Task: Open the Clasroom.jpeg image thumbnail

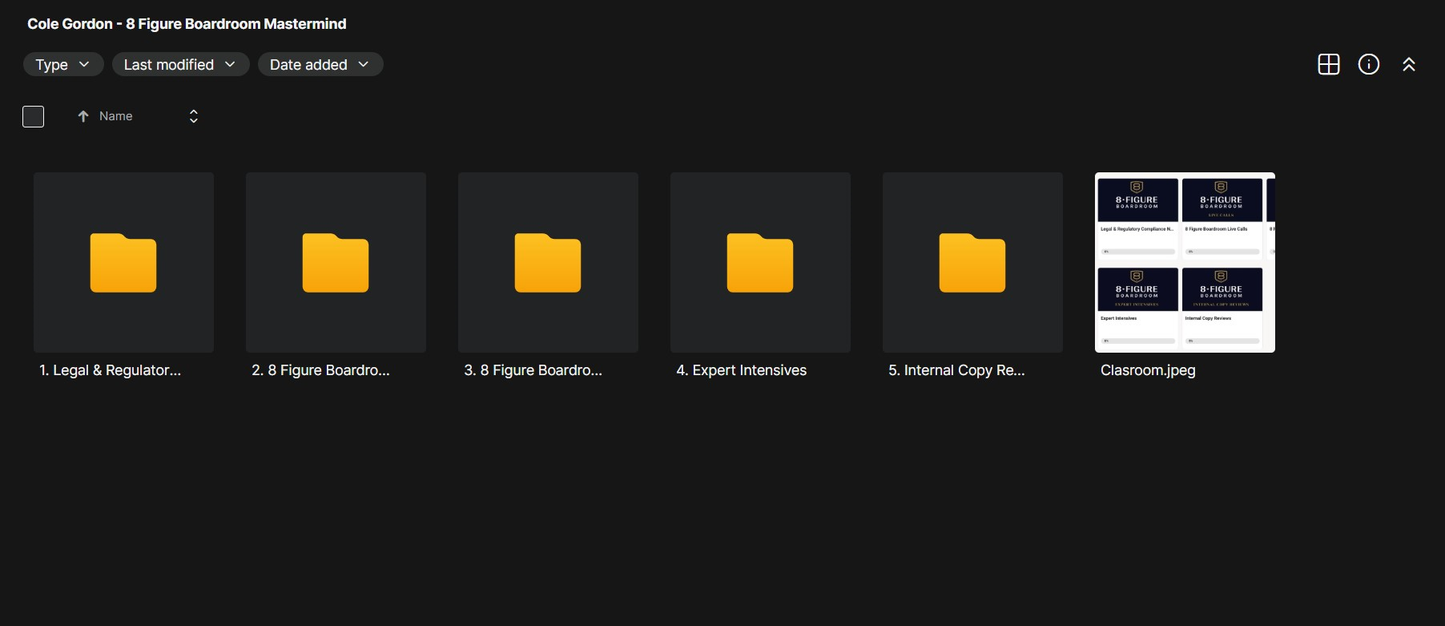Action: 1184,262
